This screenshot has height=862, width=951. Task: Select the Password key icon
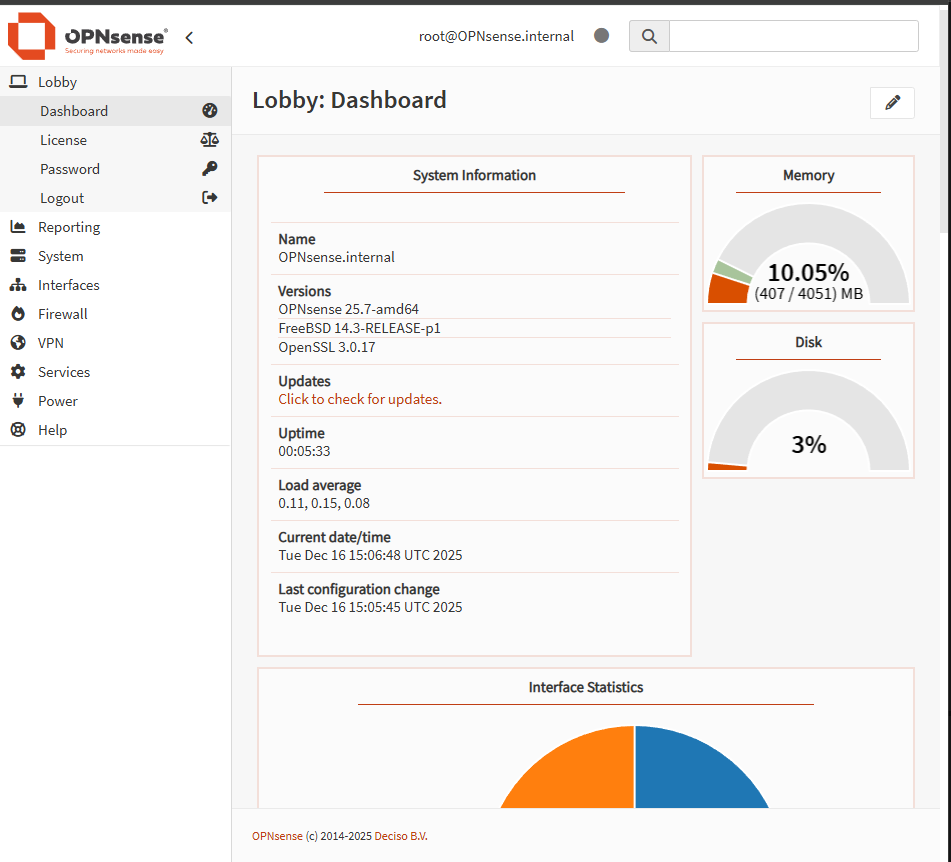click(x=209, y=168)
